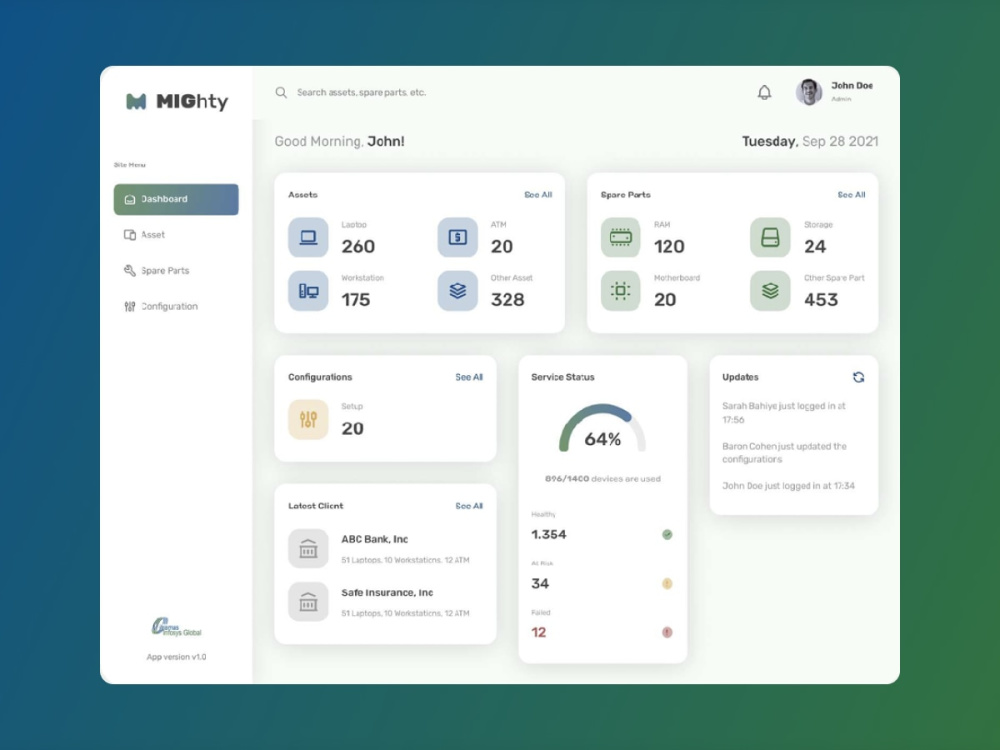Image resolution: width=1000 pixels, height=750 pixels.
Task: Click John Doe's profile avatar
Action: pos(809,92)
